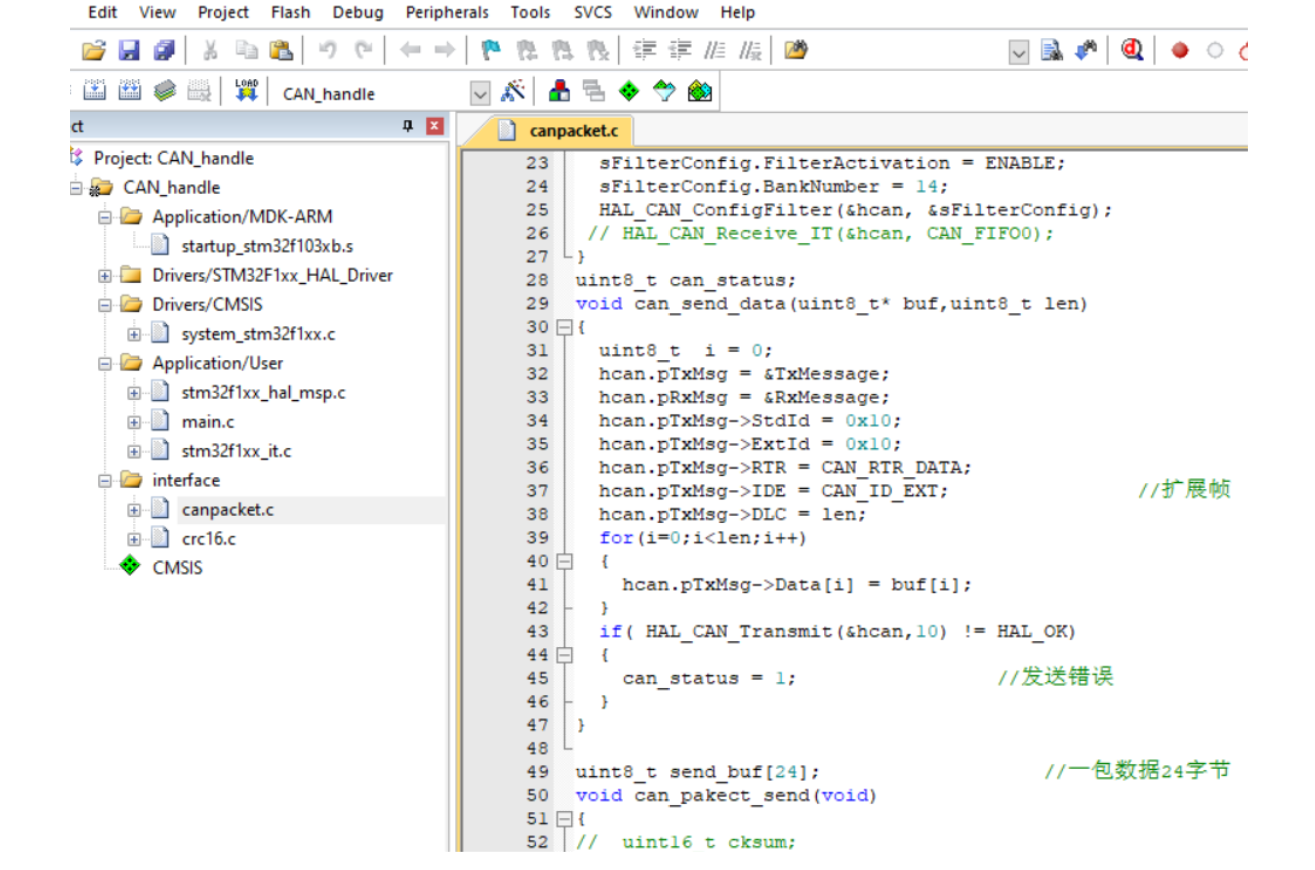Expand the main.c file node
1315x870 pixels.
tap(134, 422)
